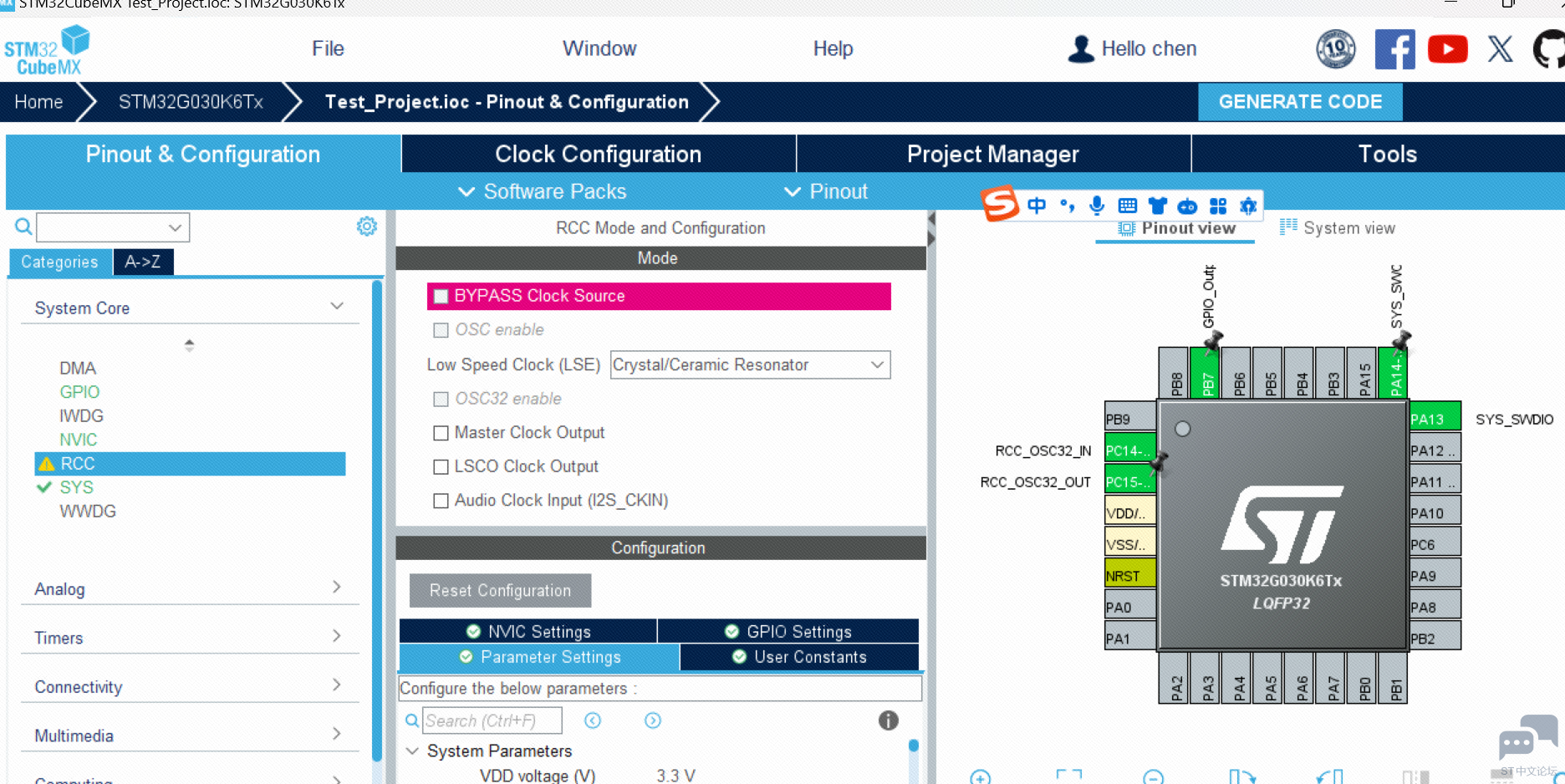Open the category settings gear icon
The height and width of the screenshot is (784, 1565).
click(367, 227)
